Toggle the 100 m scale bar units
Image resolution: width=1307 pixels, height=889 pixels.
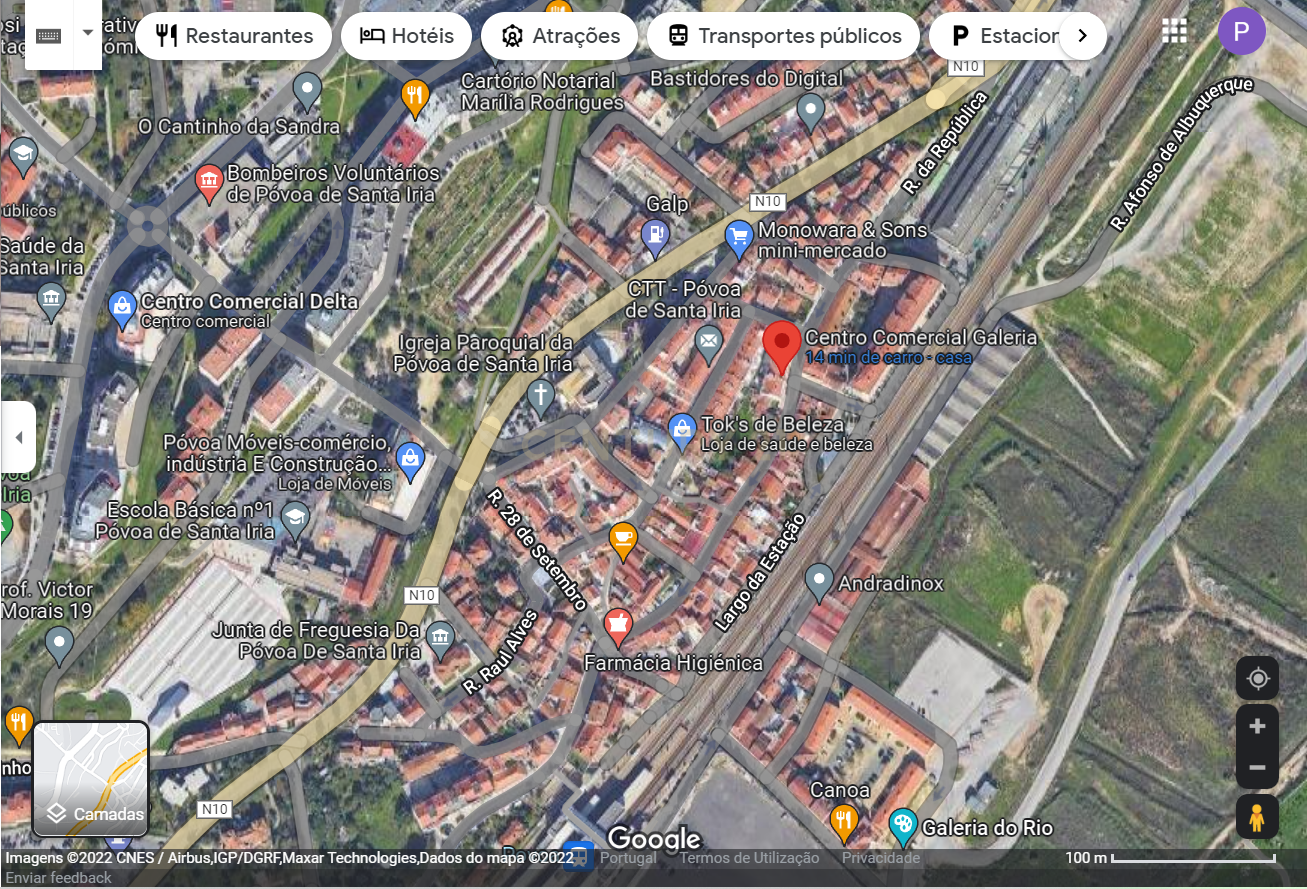pos(1171,858)
